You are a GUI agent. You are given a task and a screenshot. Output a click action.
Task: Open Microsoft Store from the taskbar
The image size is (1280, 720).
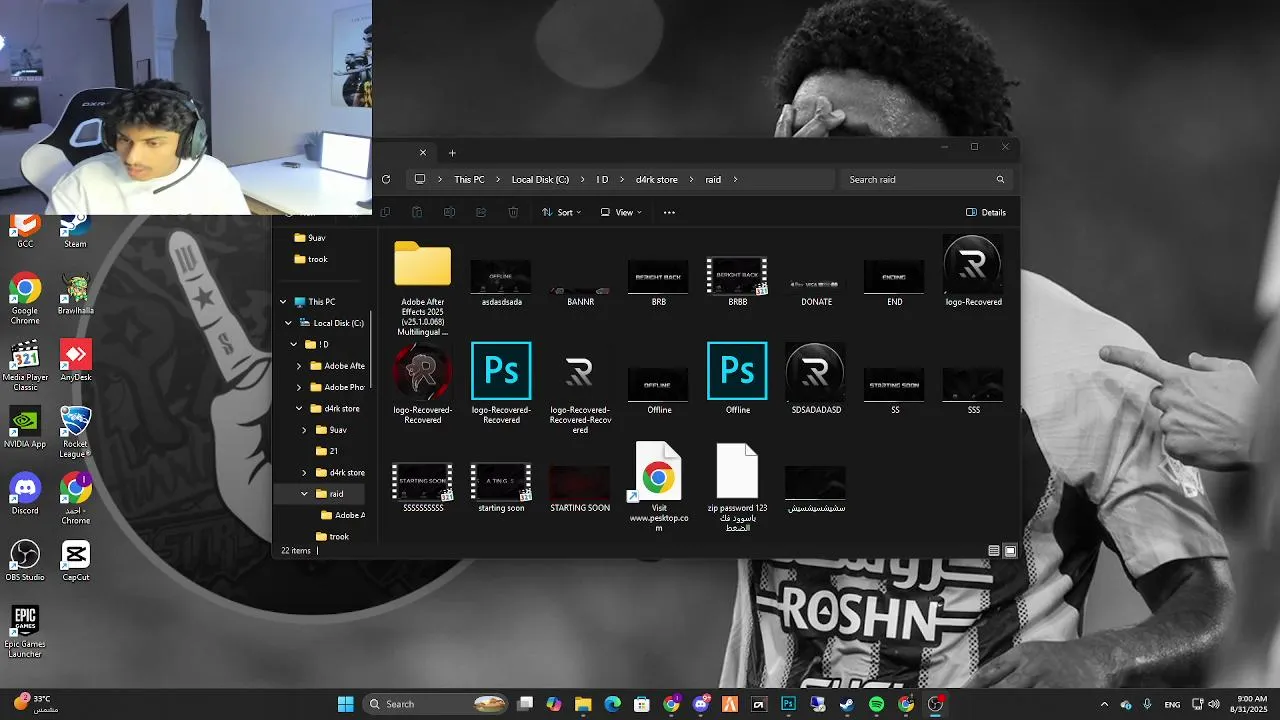point(642,704)
